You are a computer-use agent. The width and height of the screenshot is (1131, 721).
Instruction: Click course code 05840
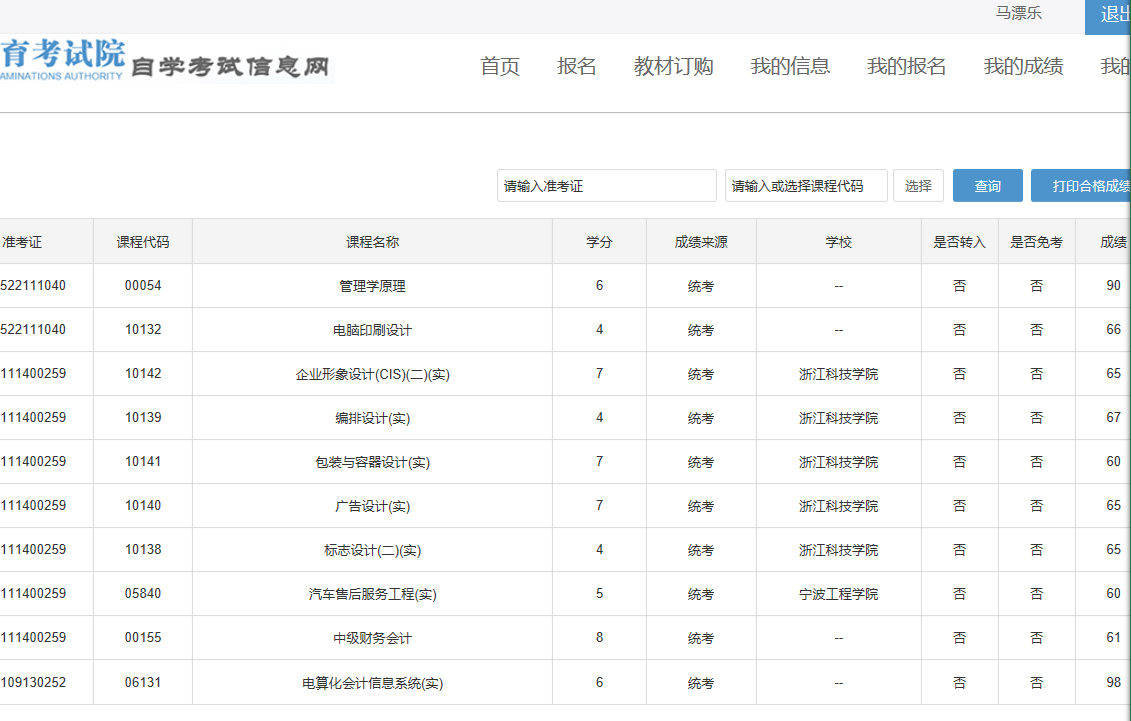[x=143, y=593]
